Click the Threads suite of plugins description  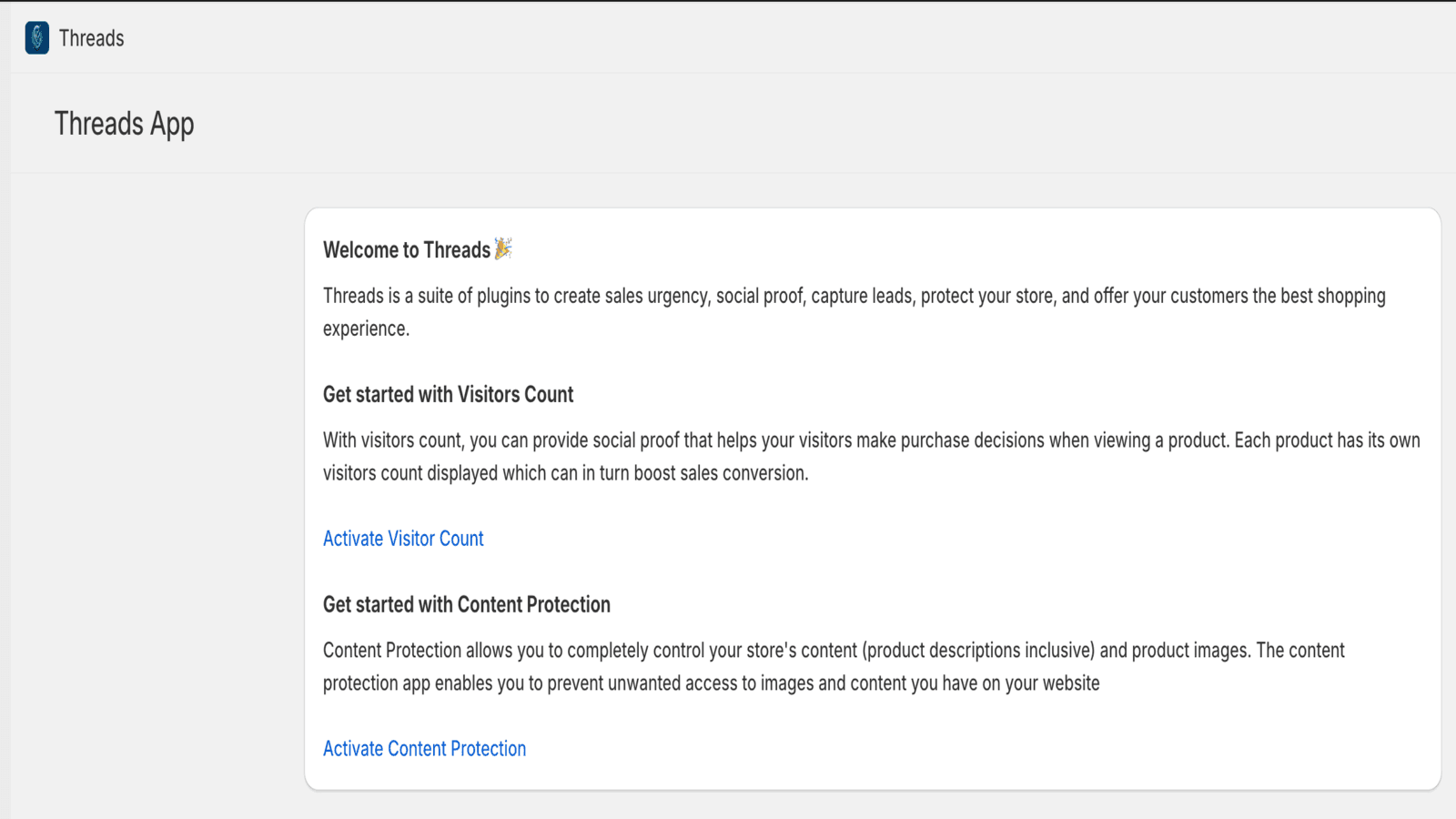[854, 297]
